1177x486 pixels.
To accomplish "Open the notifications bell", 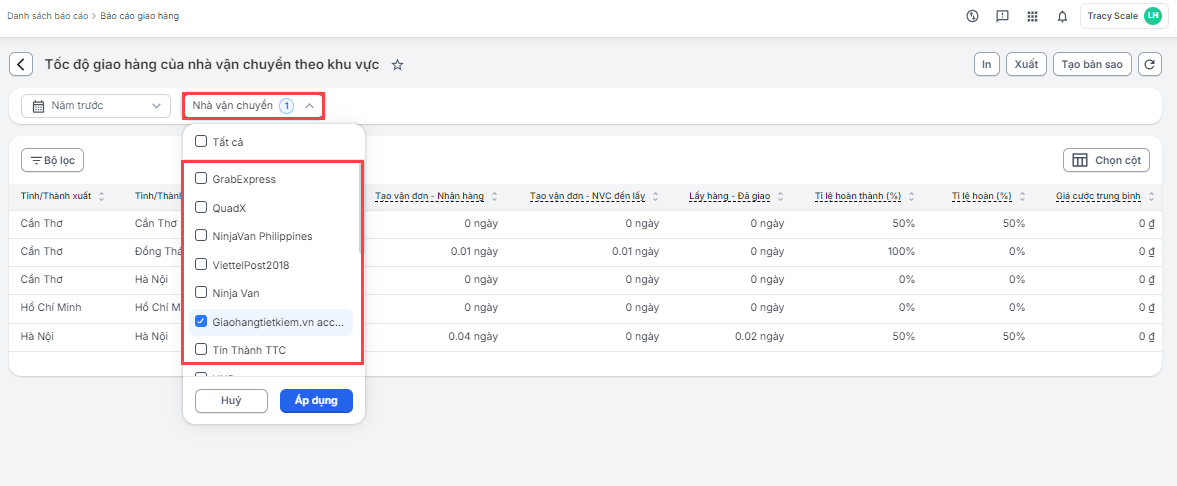I will [1062, 16].
